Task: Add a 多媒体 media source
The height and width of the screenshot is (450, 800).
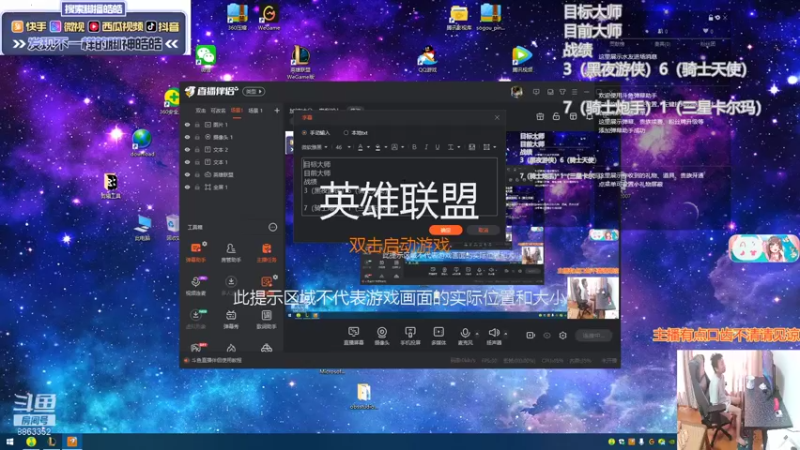Action: [x=438, y=336]
